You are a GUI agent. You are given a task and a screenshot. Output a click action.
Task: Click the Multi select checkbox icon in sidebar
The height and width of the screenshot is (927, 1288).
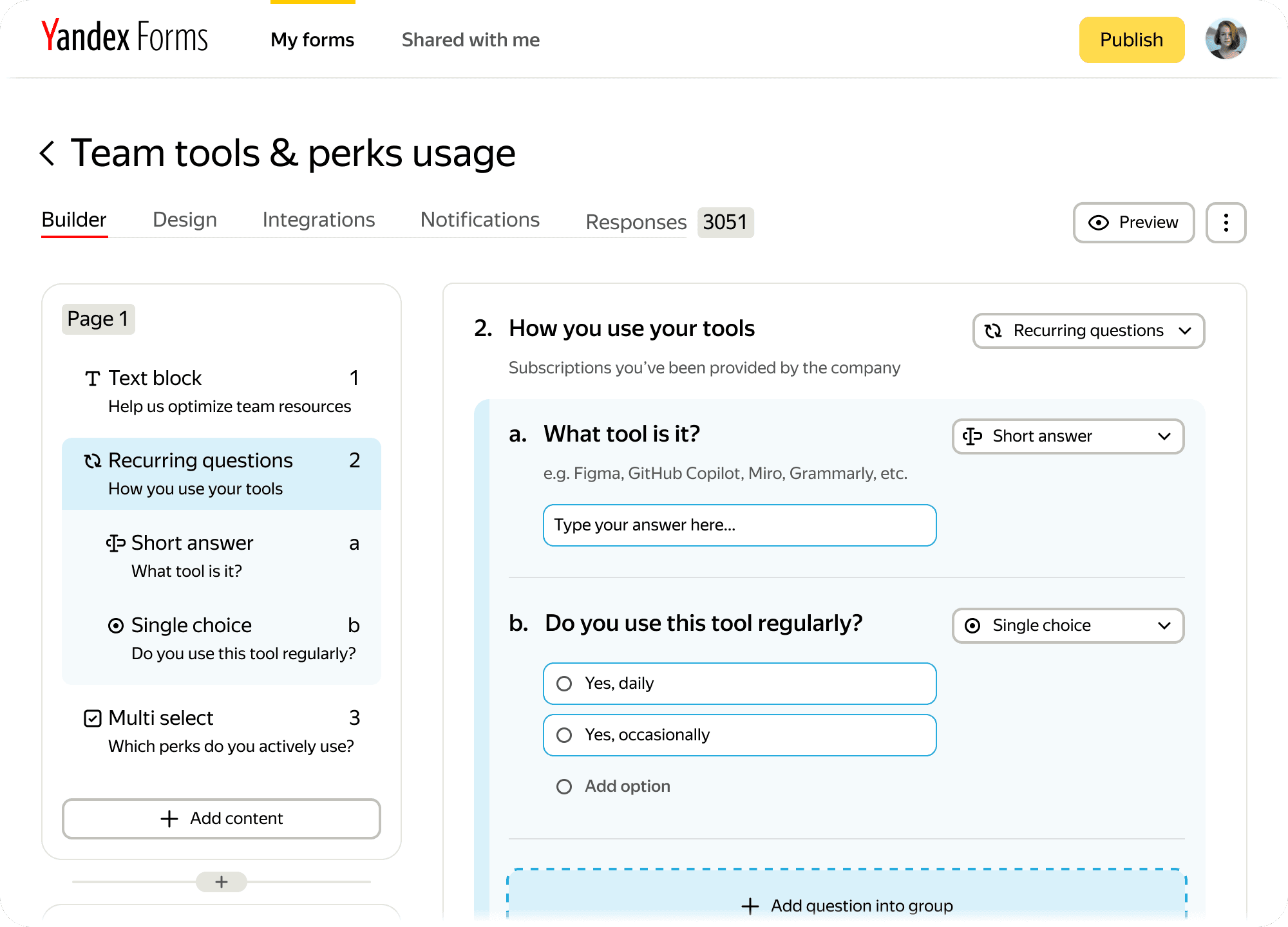pos(93,718)
